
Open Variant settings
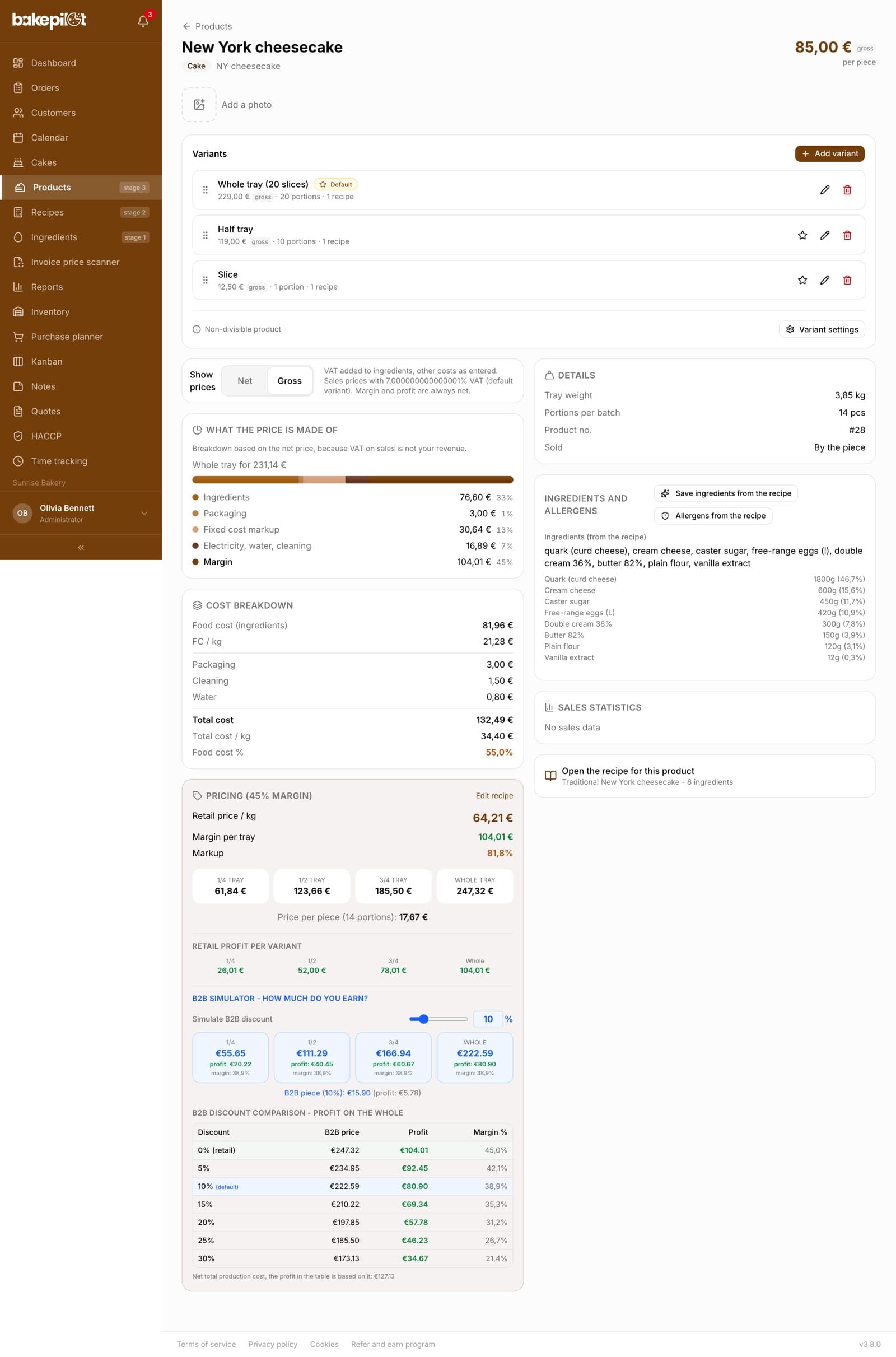(822, 329)
